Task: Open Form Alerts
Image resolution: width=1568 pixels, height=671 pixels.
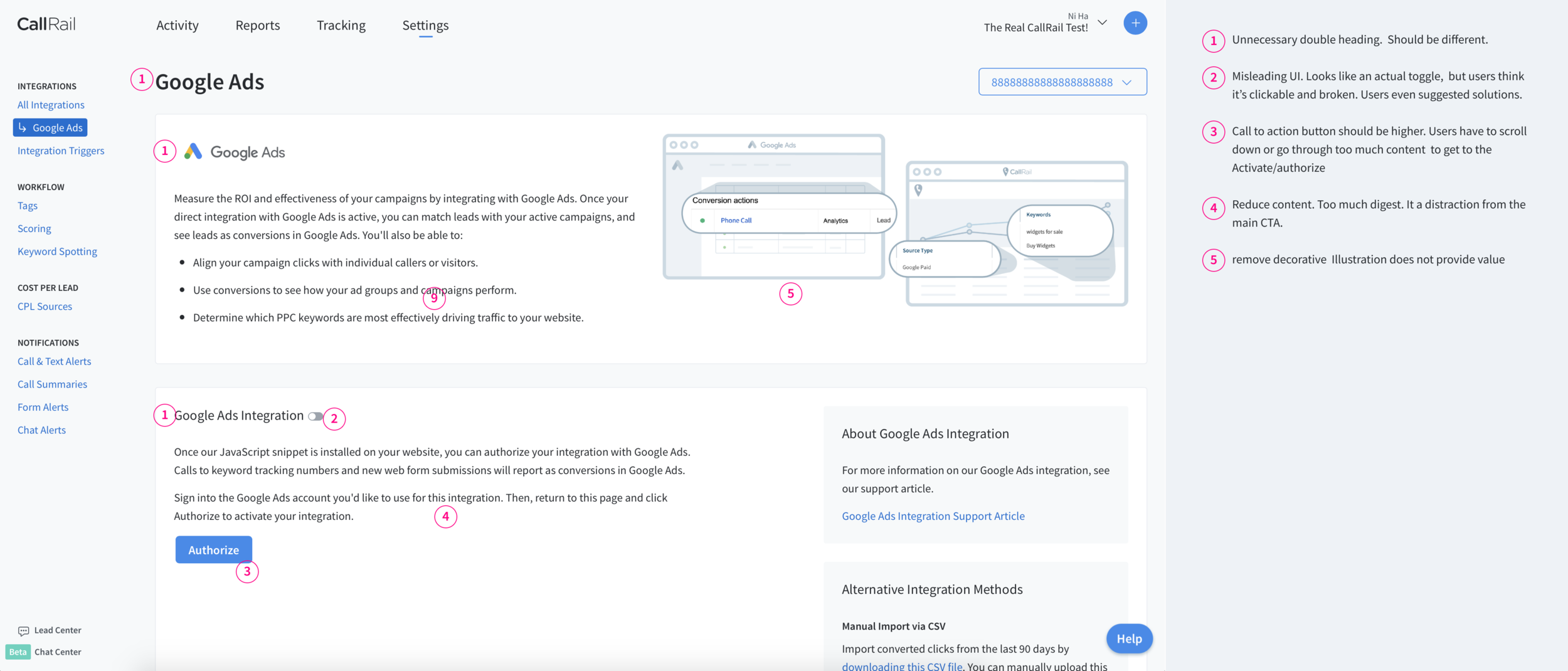Action: (43, 407)
